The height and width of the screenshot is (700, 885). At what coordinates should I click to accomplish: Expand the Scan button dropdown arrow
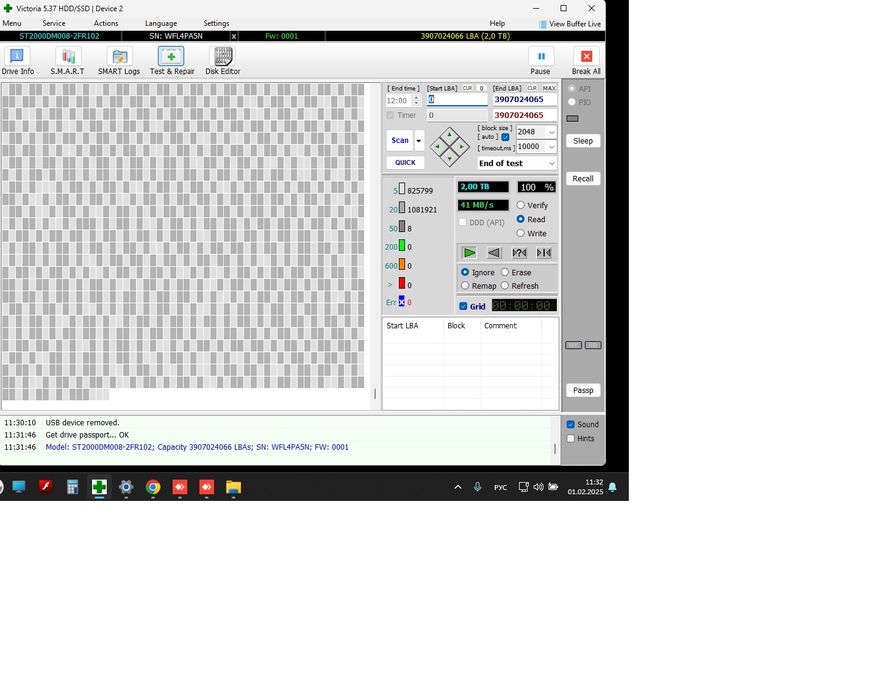pos(419,141)
